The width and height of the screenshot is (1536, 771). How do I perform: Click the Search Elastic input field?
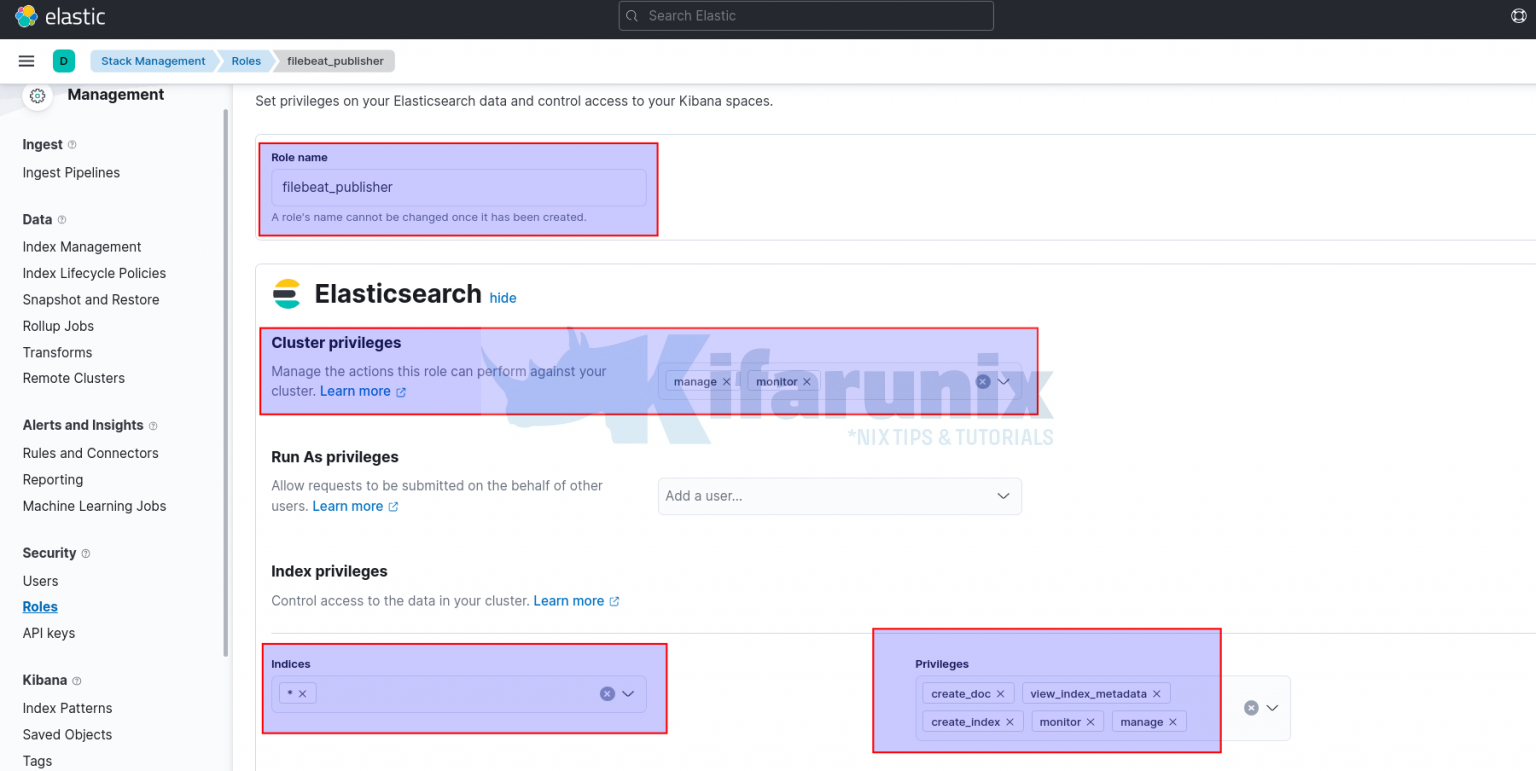point(805,16)
